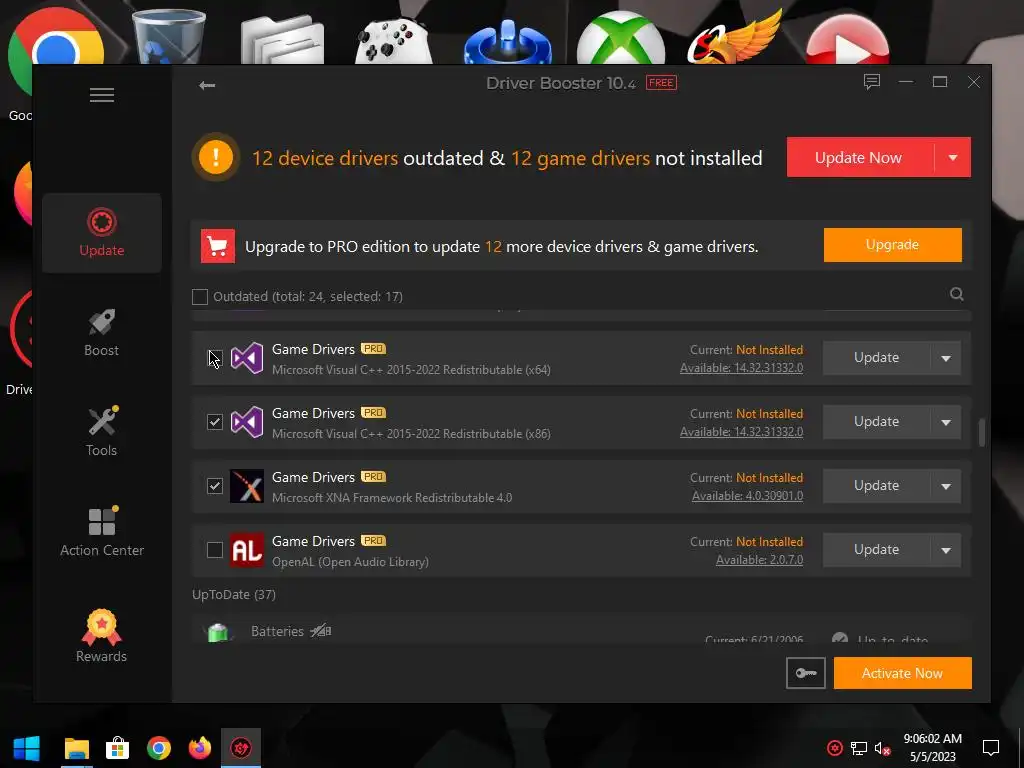
Task: Open the Action Center sidebar tab
Action: pyautogui.click(x=102, y=533)
